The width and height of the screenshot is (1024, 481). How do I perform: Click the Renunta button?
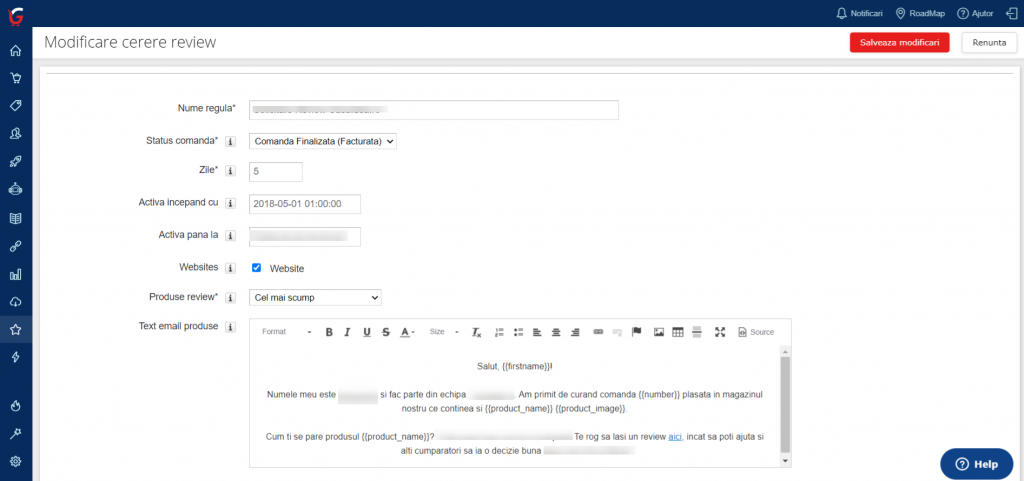[x=989, y=42]
